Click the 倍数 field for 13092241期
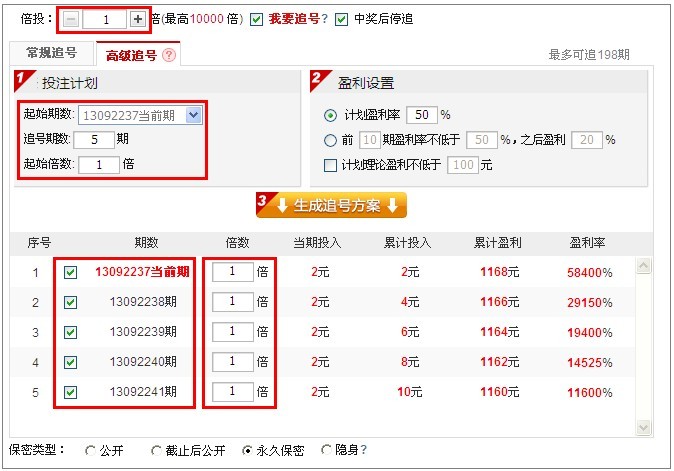Viewport: 674px width, 471px height. [233, 392]
